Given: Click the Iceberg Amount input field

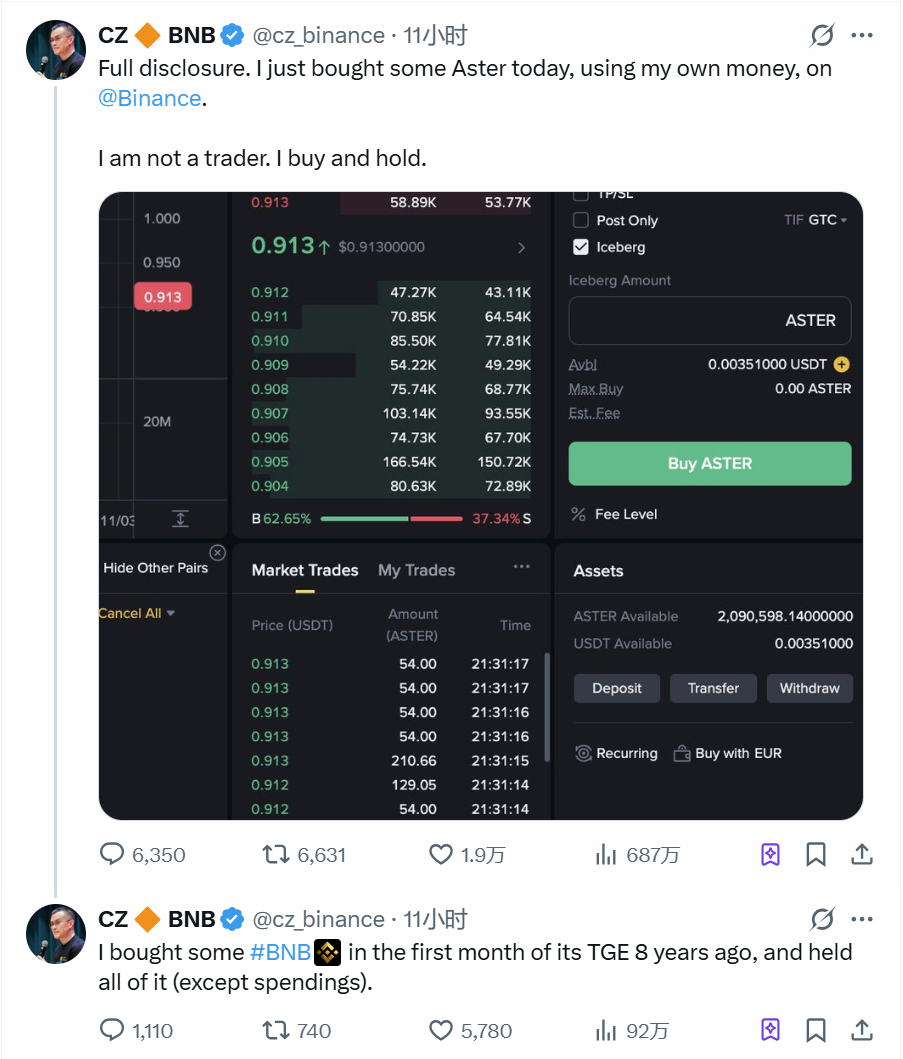Looking at the screenshot, I should tap(710, 321).
